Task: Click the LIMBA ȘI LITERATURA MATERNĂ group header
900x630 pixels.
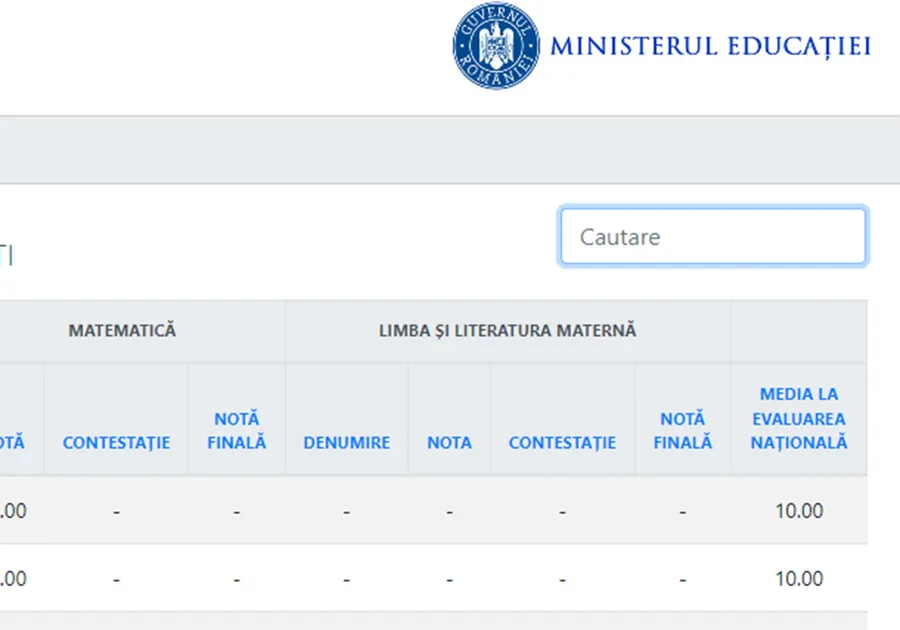Action: (x=507, y=330)
